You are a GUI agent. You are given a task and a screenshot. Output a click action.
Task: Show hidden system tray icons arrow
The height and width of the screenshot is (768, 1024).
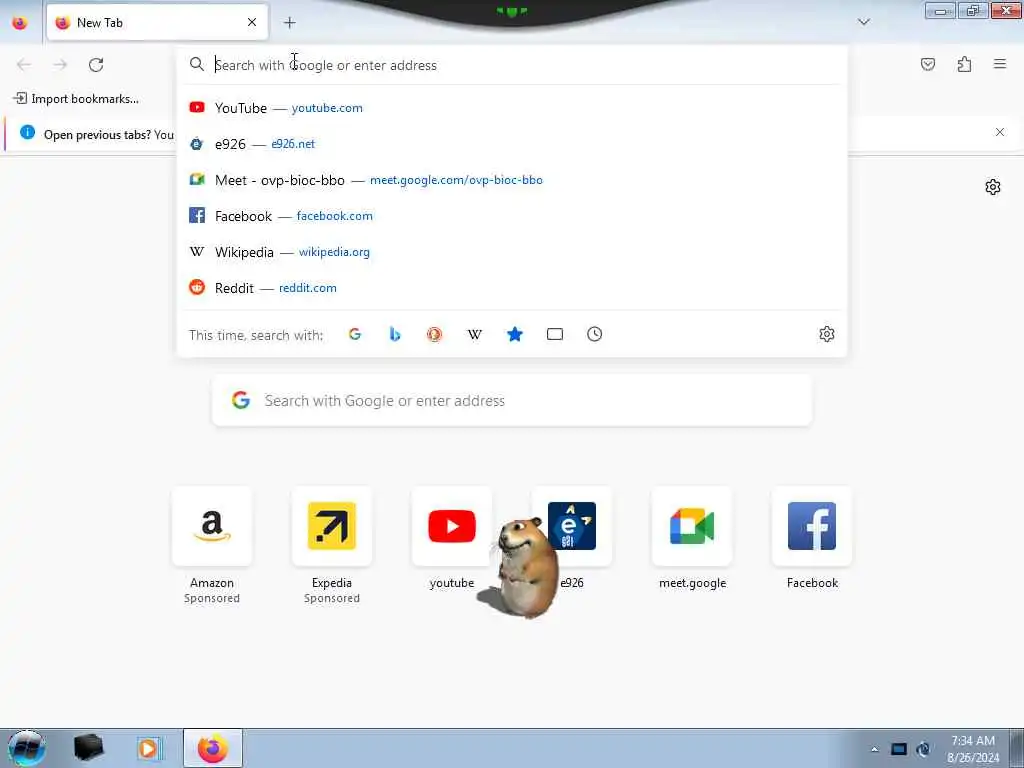tap(874, 749)
